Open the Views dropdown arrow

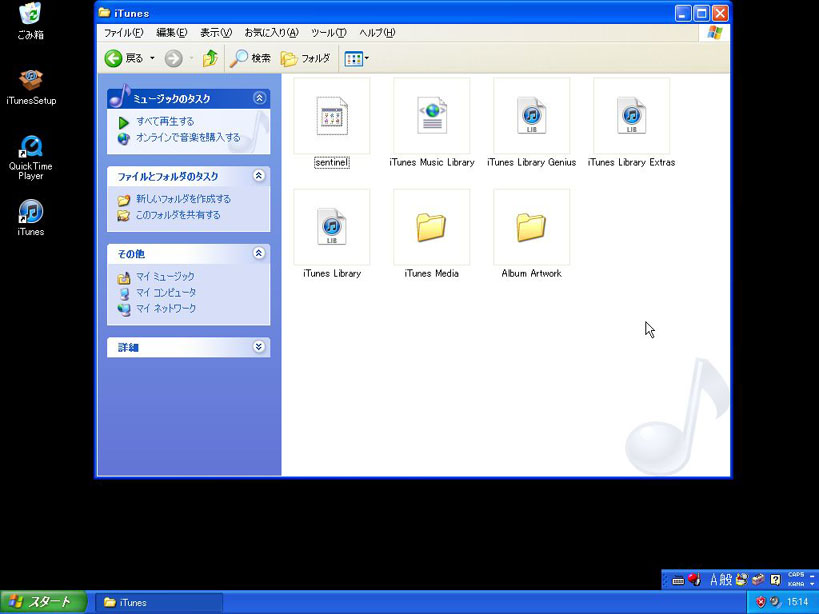(x=367, y=58)
